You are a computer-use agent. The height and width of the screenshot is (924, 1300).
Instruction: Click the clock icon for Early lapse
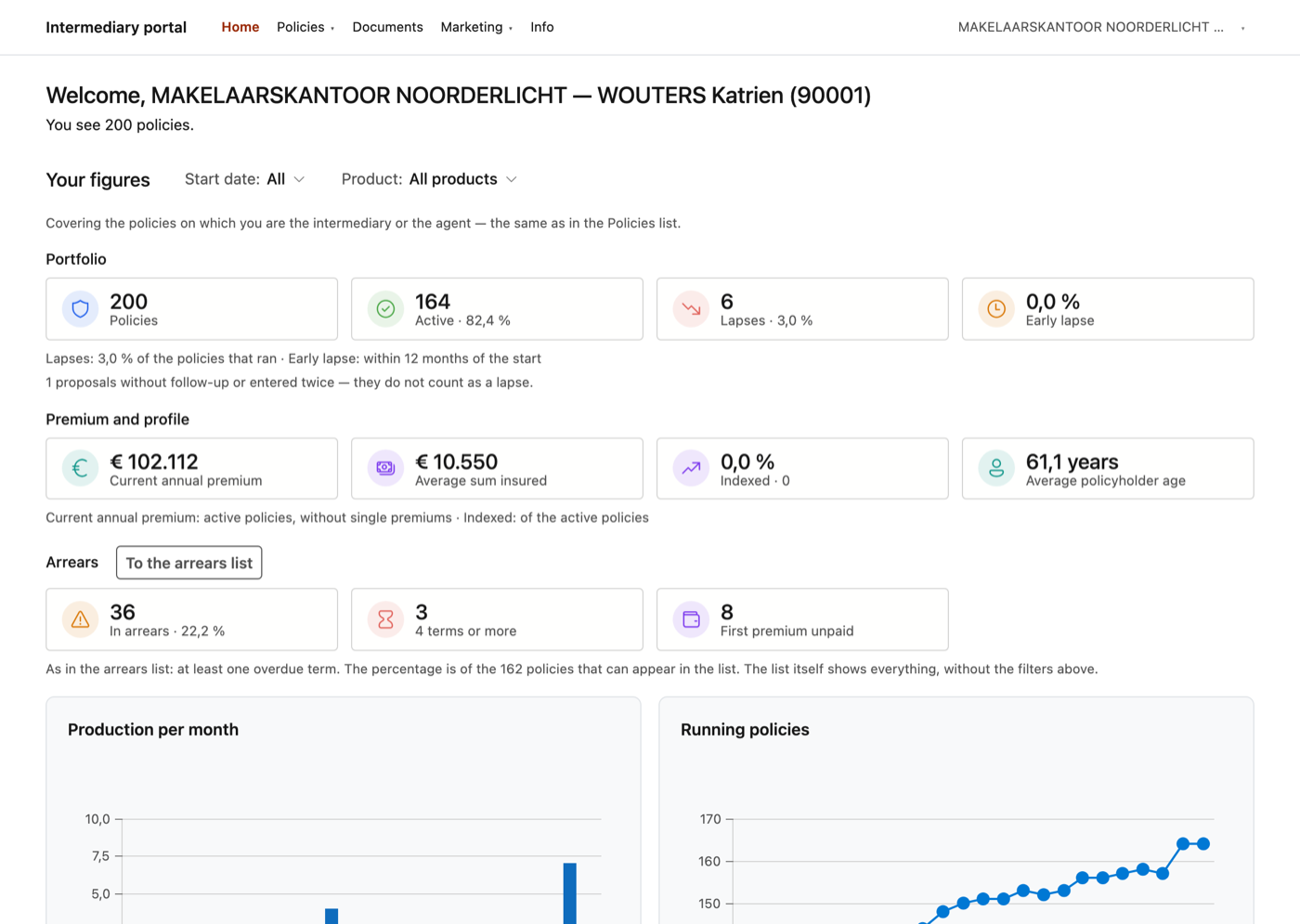996,309
